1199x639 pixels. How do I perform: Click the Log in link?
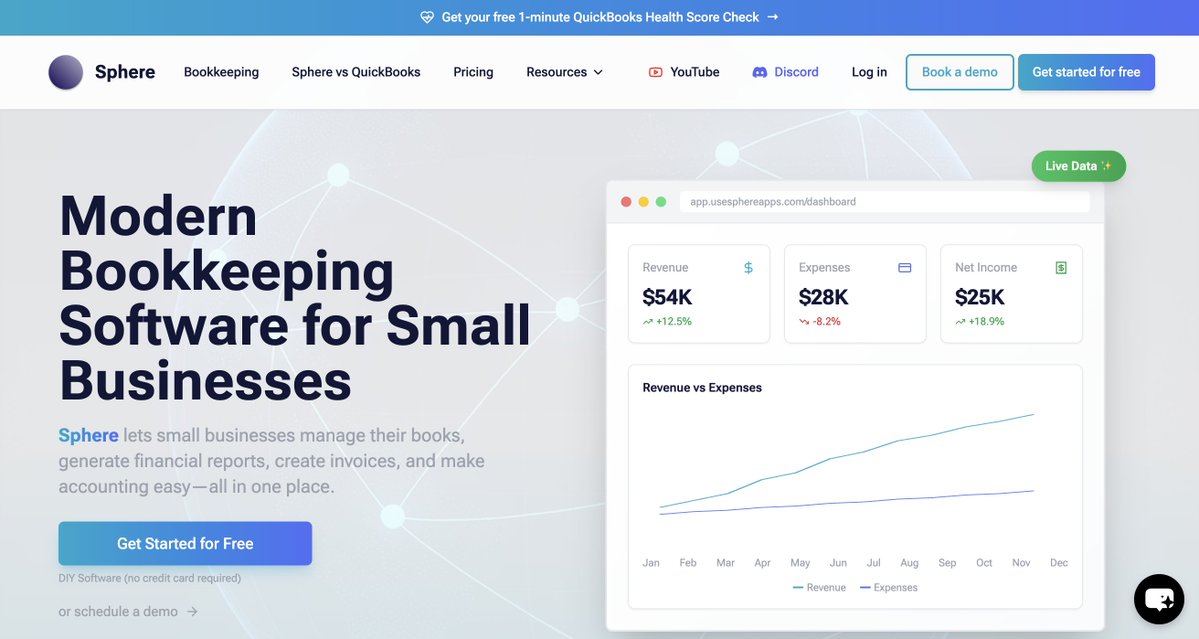point(869,72)
